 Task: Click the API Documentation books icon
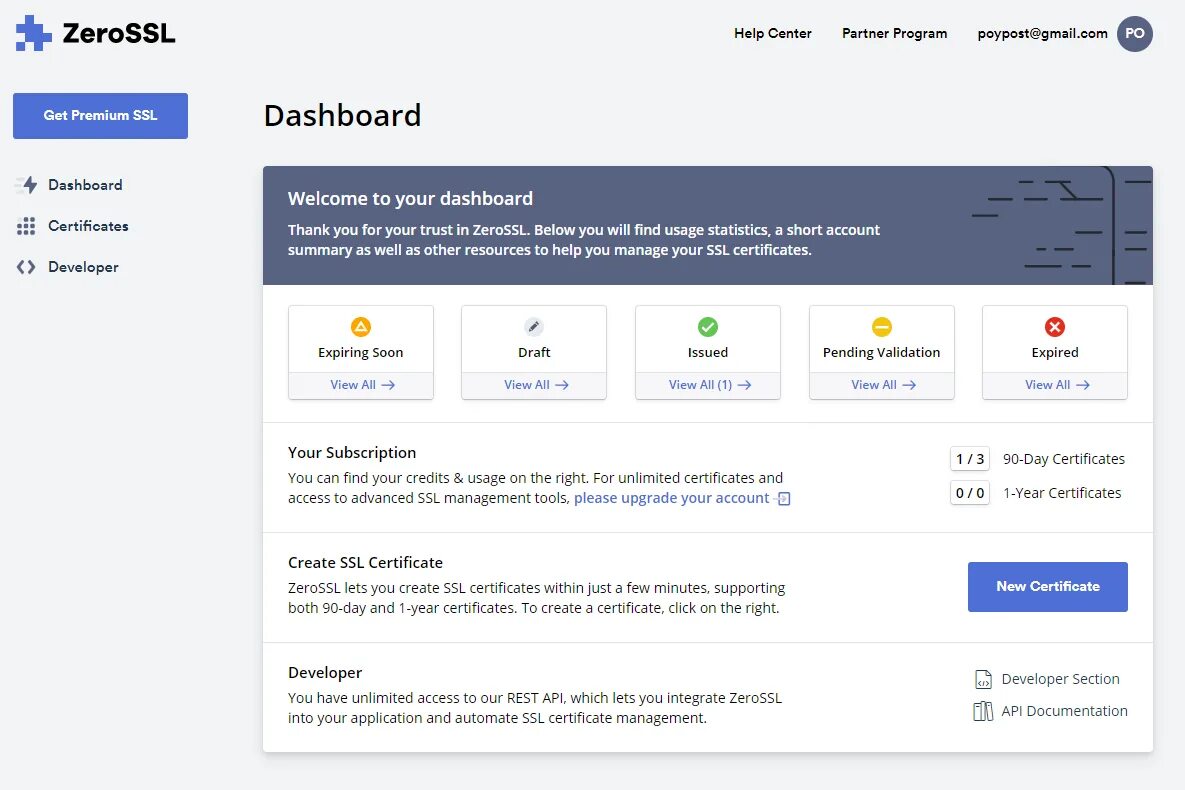click(x=983, y=711)
